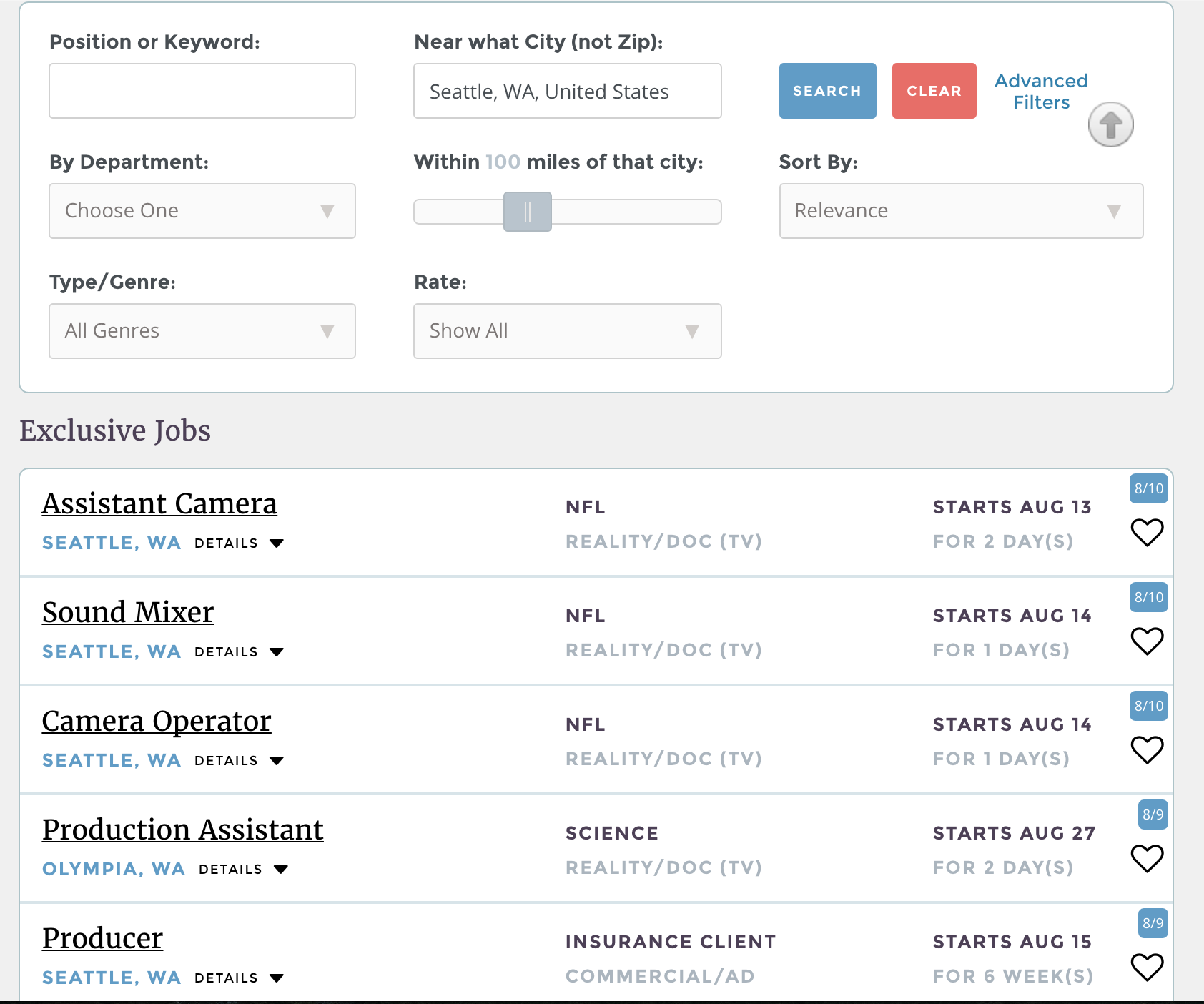Click the blue Search button
Viewport: 1204px width, 1004px height.
click(827, 91)
